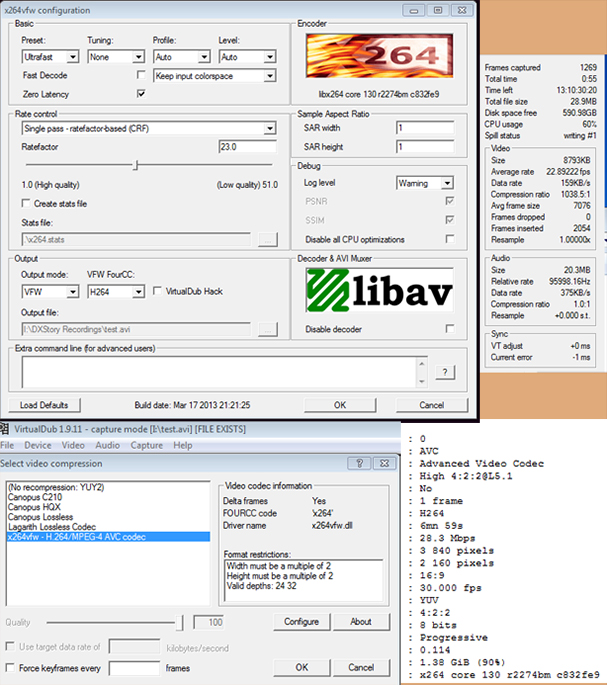
Task: Toggle the Zero Latency checkbox
Action: pyautogui.click(x=141, y=93)
